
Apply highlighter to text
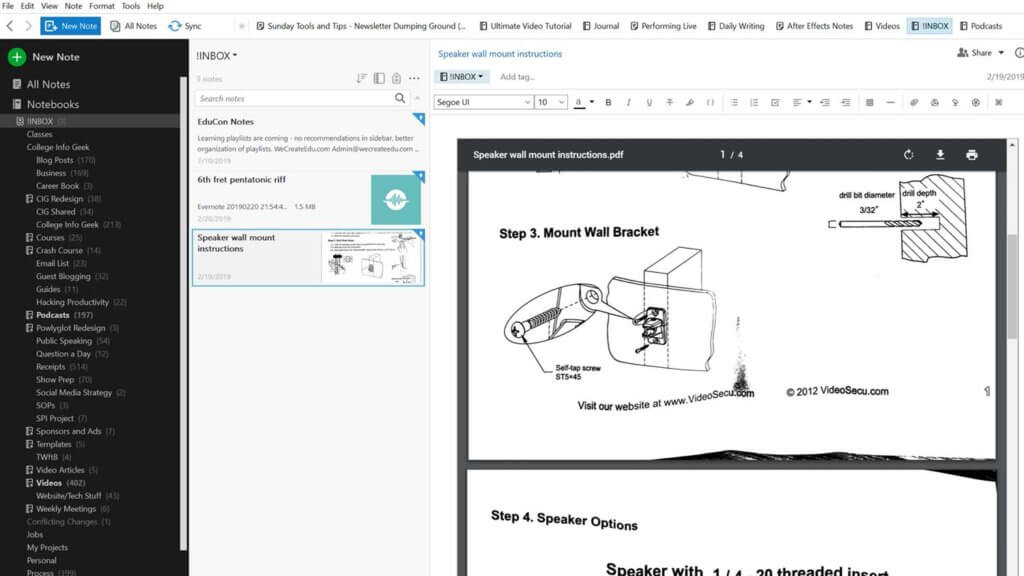(690, 103)
